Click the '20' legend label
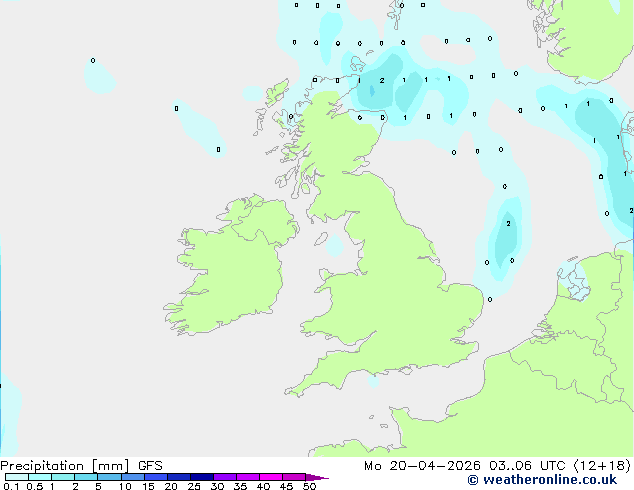The height and width of the screenshot is (490, 634). (171, 486)
